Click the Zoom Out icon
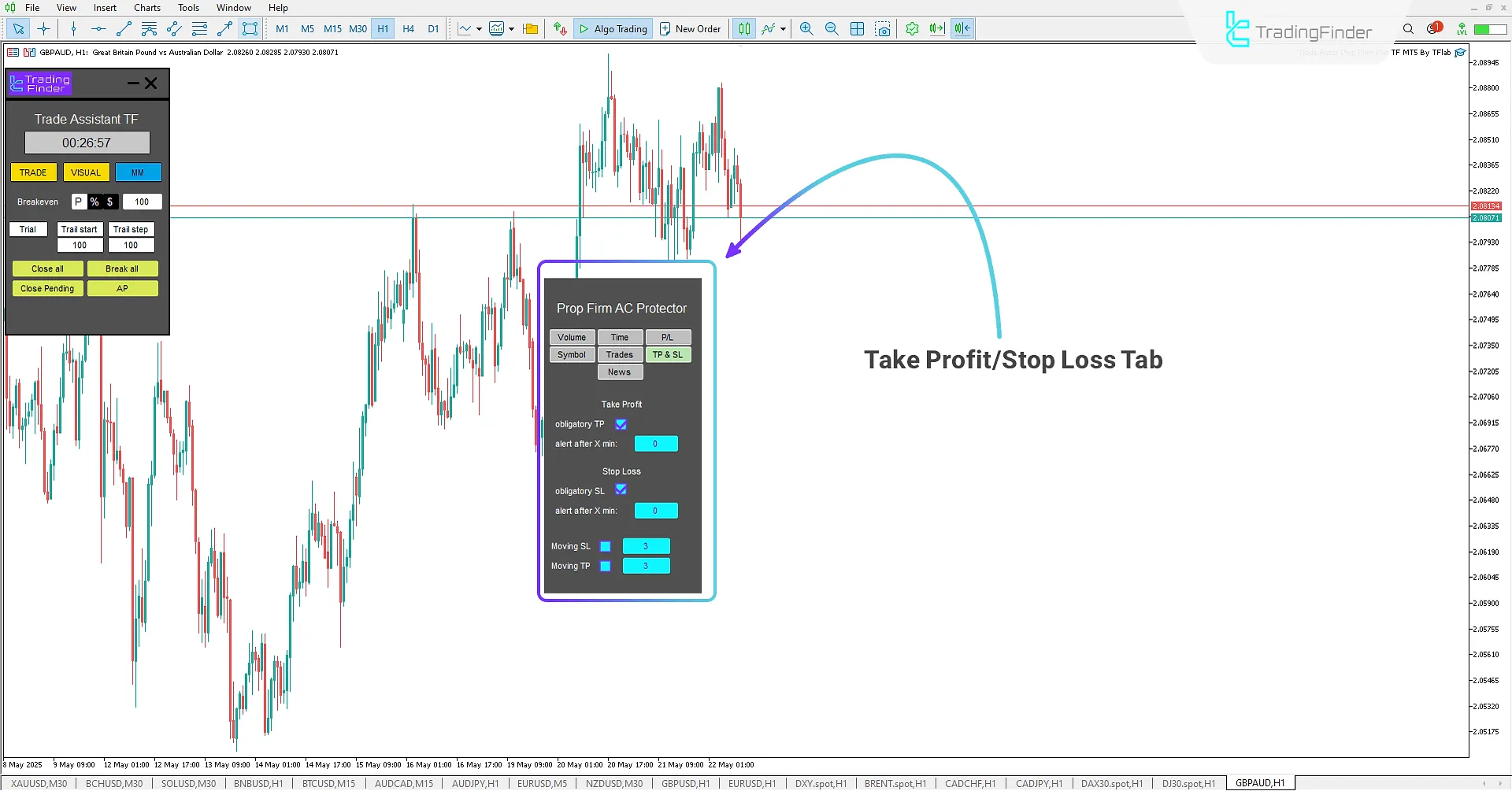Screen dimensions: 1512x791 click(832, 28)
